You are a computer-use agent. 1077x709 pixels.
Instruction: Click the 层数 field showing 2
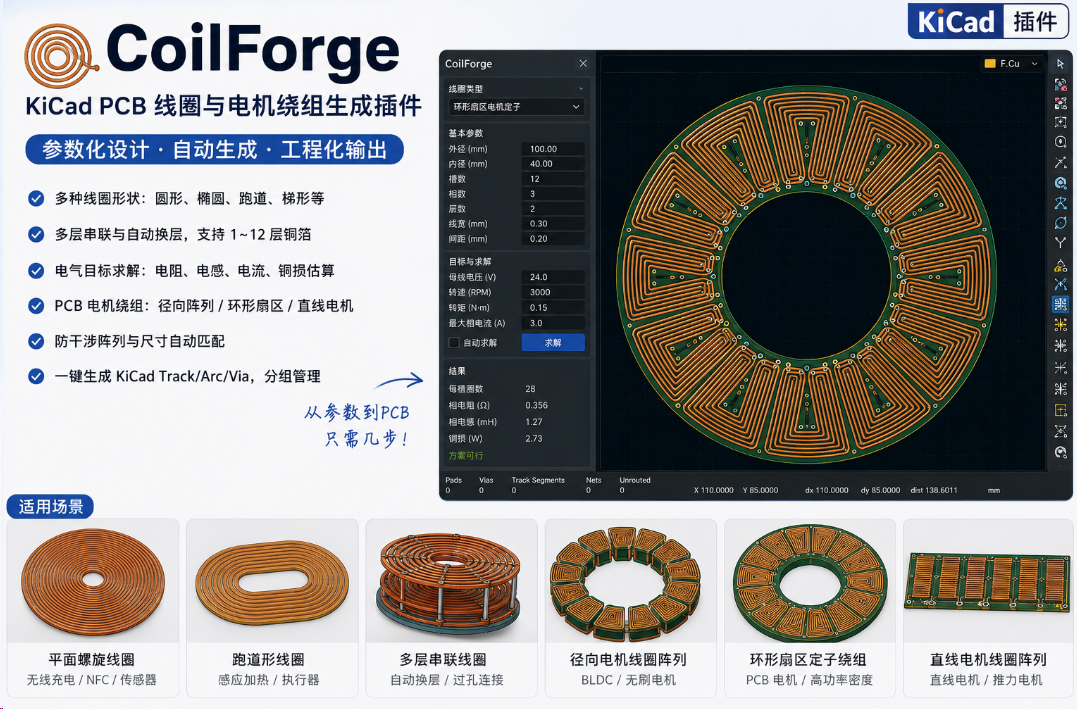(553, 209)
